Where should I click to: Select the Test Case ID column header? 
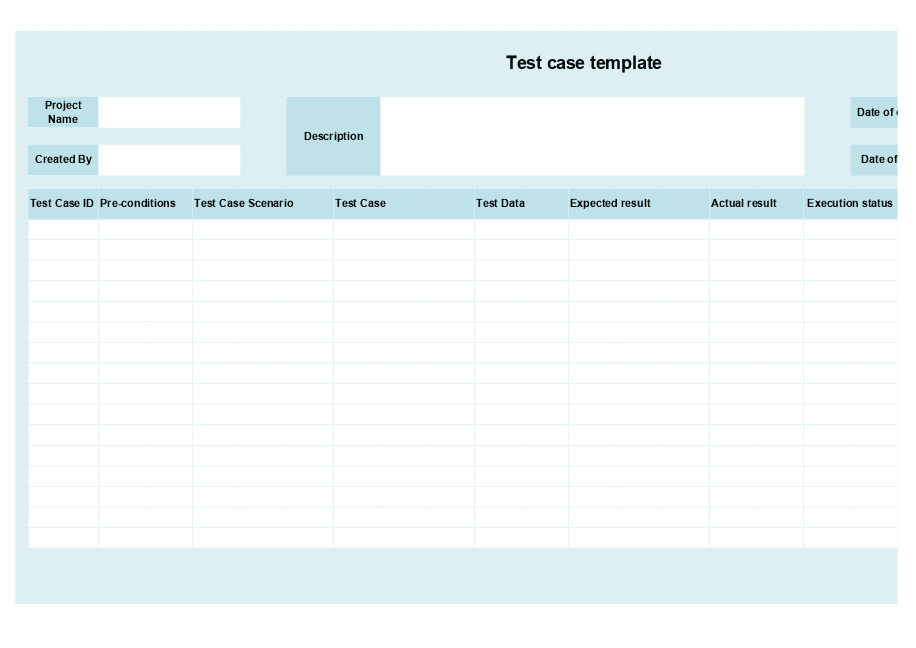(62, 203)
